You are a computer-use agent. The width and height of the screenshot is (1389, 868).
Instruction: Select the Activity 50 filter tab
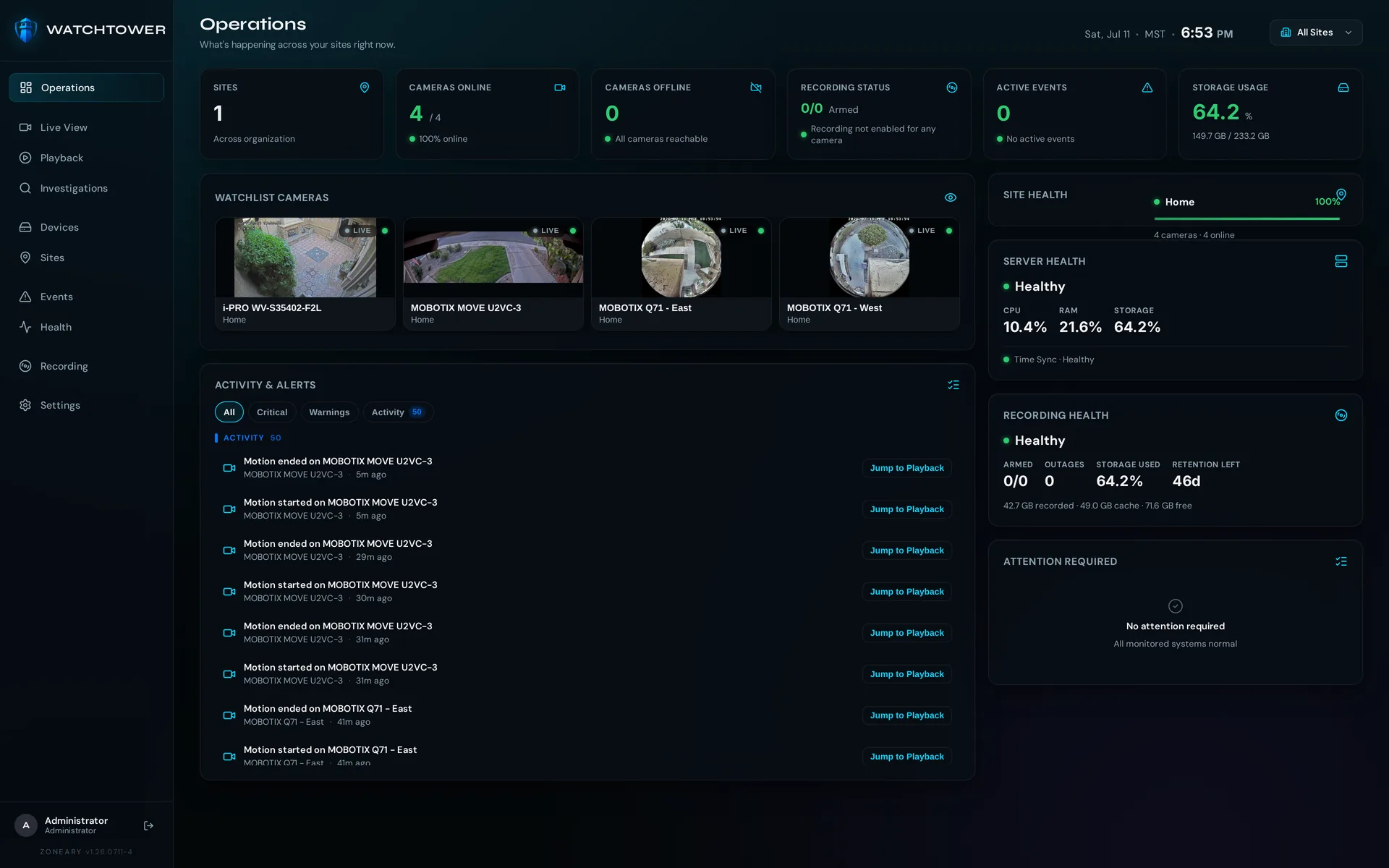(398, 412)
